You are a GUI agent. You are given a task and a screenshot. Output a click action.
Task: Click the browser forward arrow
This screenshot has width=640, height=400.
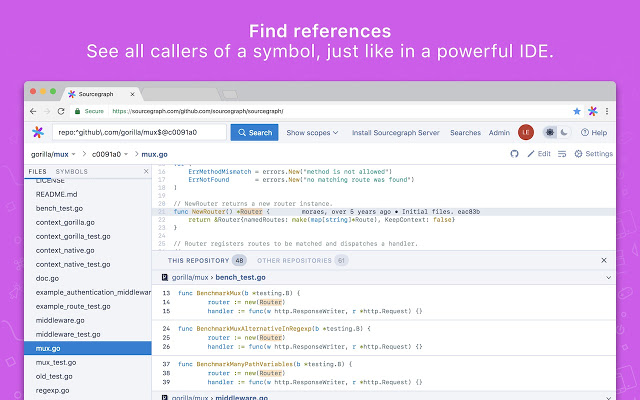[47, 111]
